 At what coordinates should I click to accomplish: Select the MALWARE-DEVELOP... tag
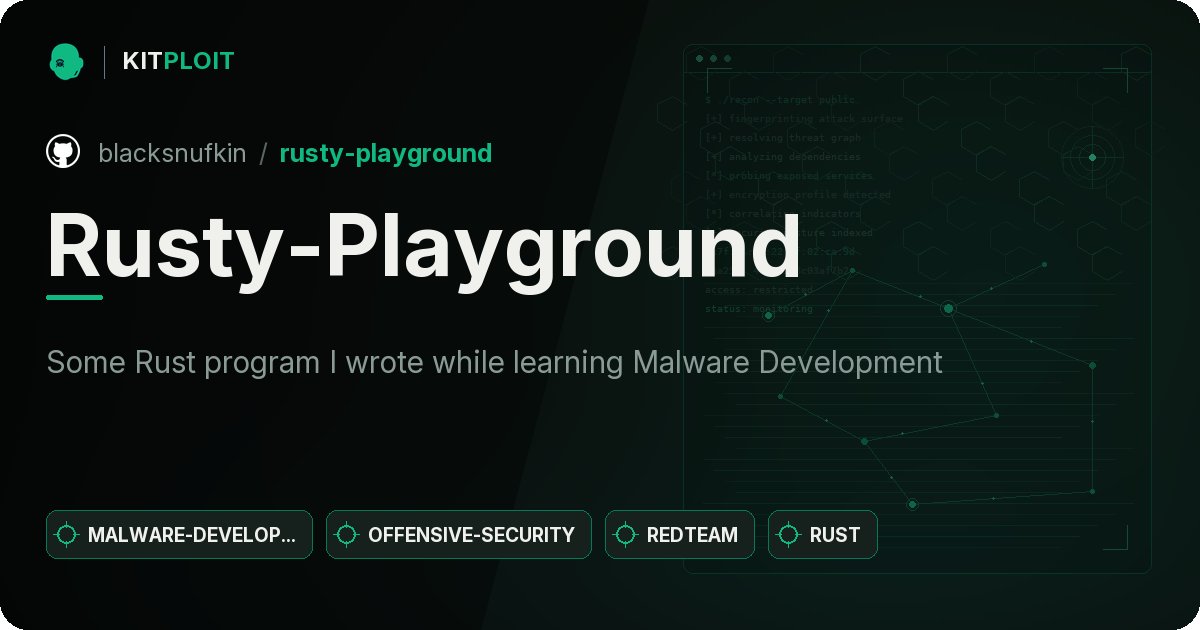point(179,534)
